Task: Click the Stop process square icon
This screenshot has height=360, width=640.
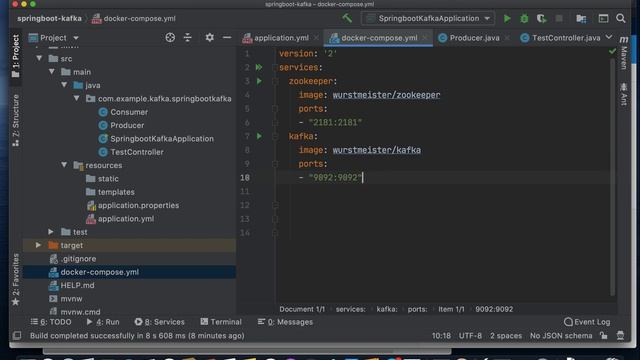Action: (559, 18)
